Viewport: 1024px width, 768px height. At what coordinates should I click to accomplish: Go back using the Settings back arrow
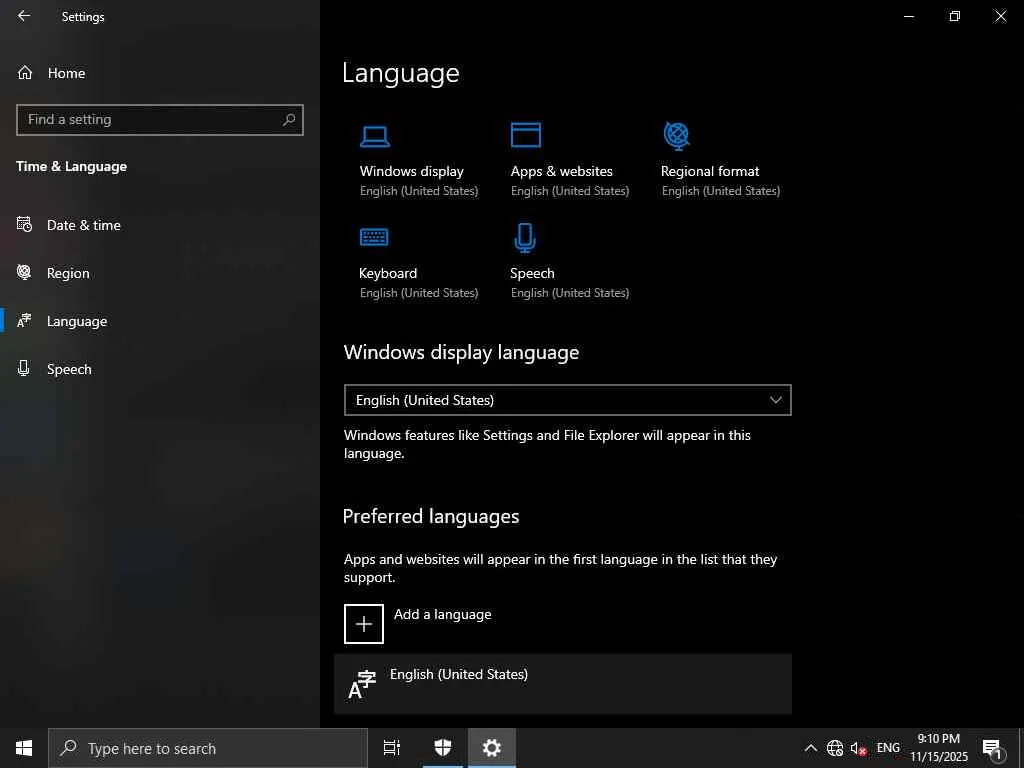pyautogui.click(x=24, y=16)
